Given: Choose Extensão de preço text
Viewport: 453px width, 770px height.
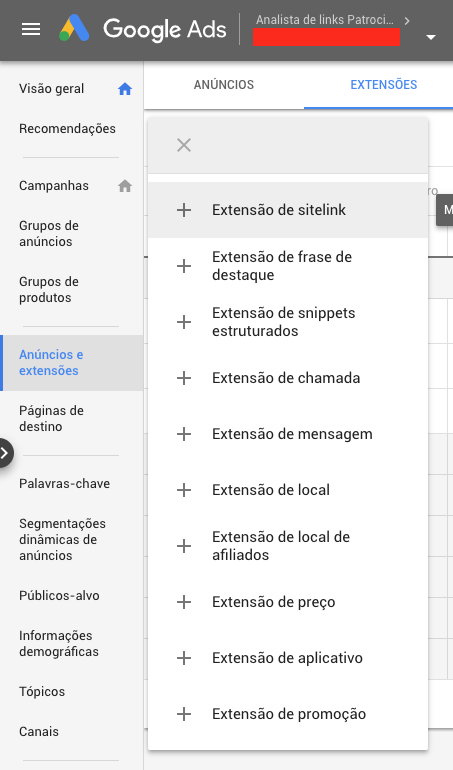Looking at the screenshot, I should click(x=274, y=602).
